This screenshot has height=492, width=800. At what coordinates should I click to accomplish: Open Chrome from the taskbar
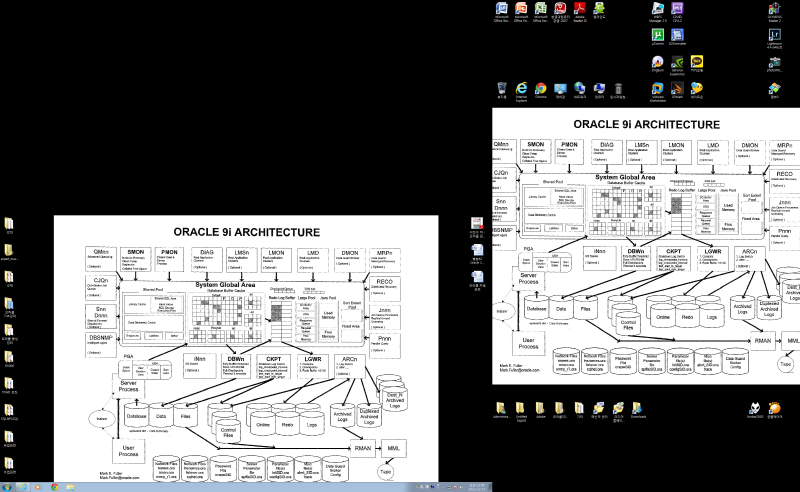[54, 487]
